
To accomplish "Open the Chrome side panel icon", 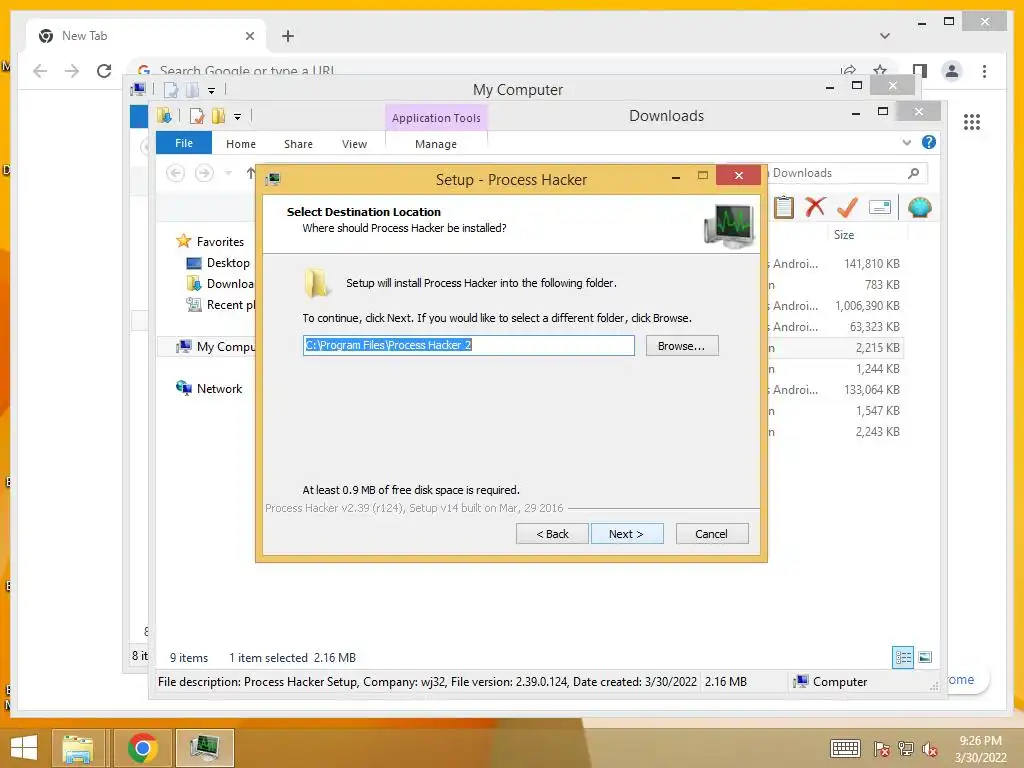I will pos(920,71).
